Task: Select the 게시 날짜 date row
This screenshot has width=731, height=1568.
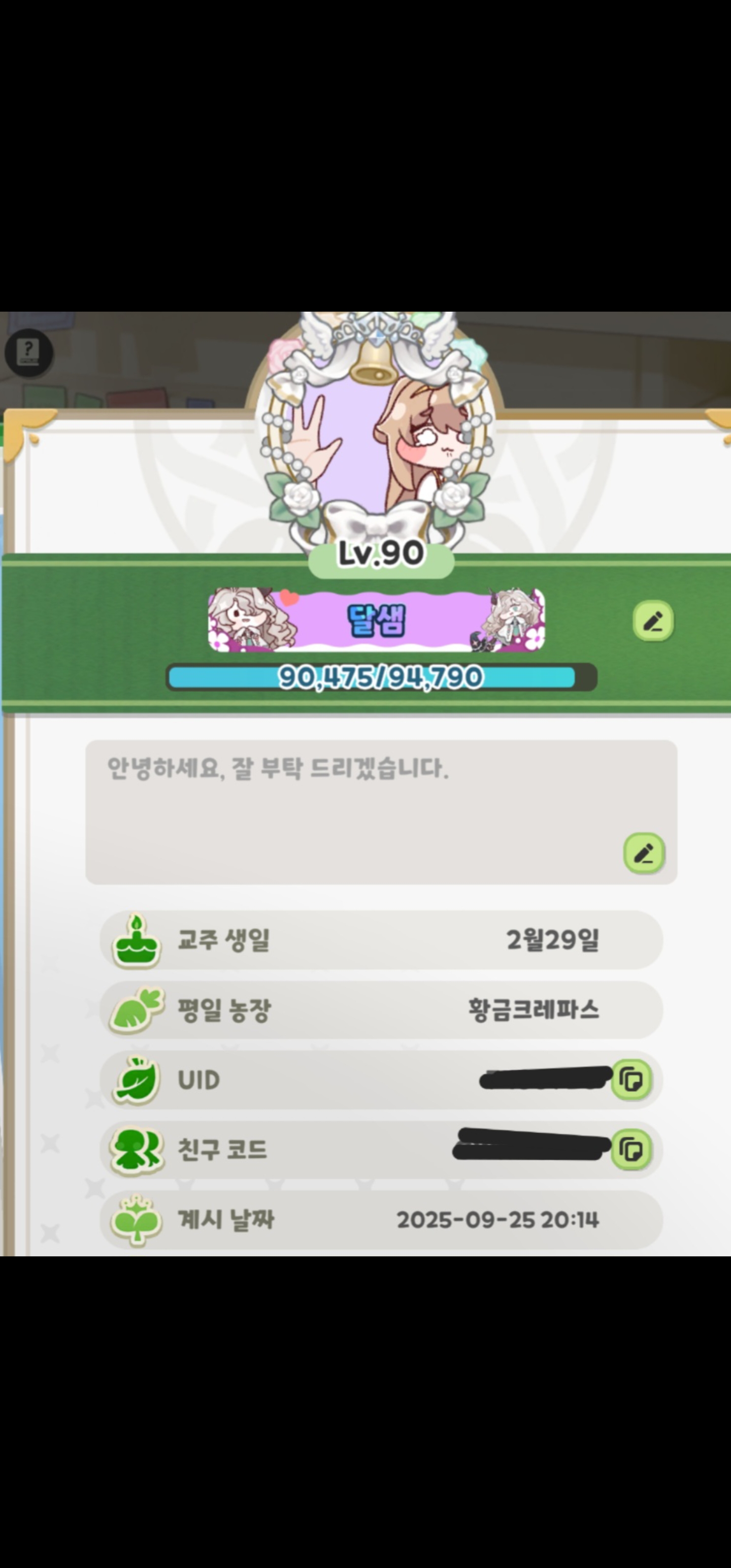Action: (x=381, y=1220)
